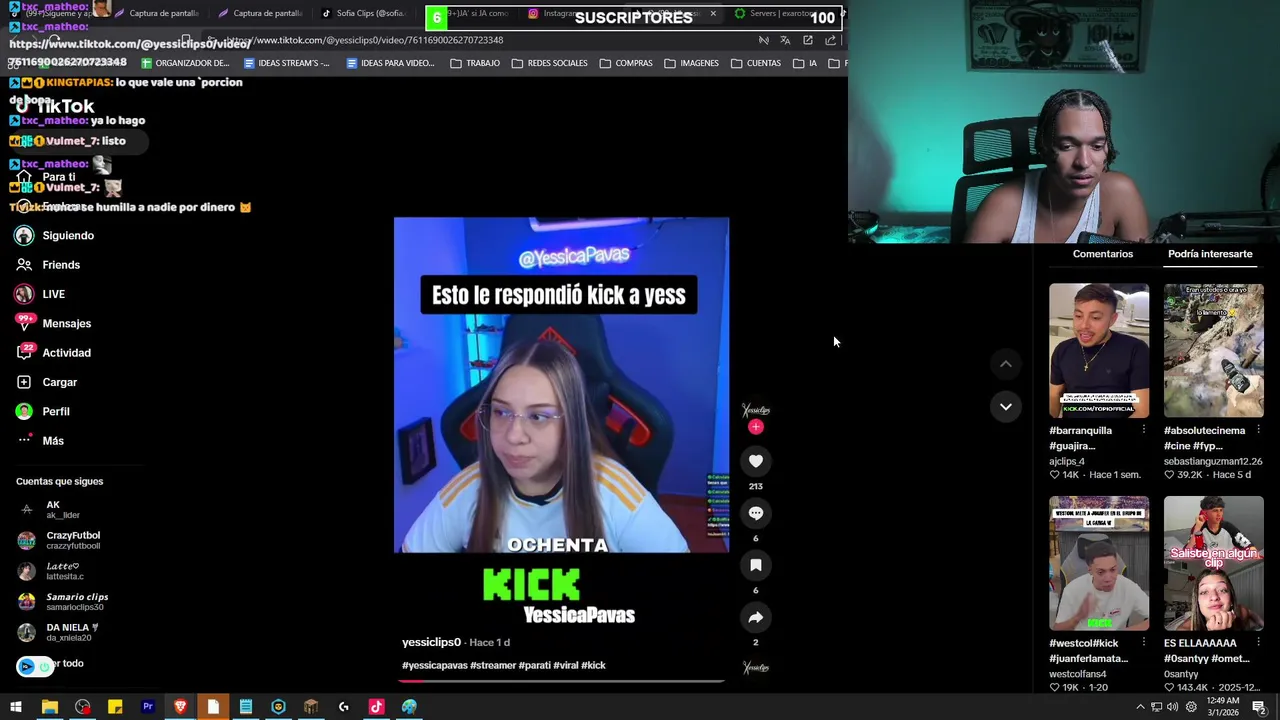1280x720 pixels.
Task: Click the #yessicapavas hashtag
Action: click(x=434, y=665)
